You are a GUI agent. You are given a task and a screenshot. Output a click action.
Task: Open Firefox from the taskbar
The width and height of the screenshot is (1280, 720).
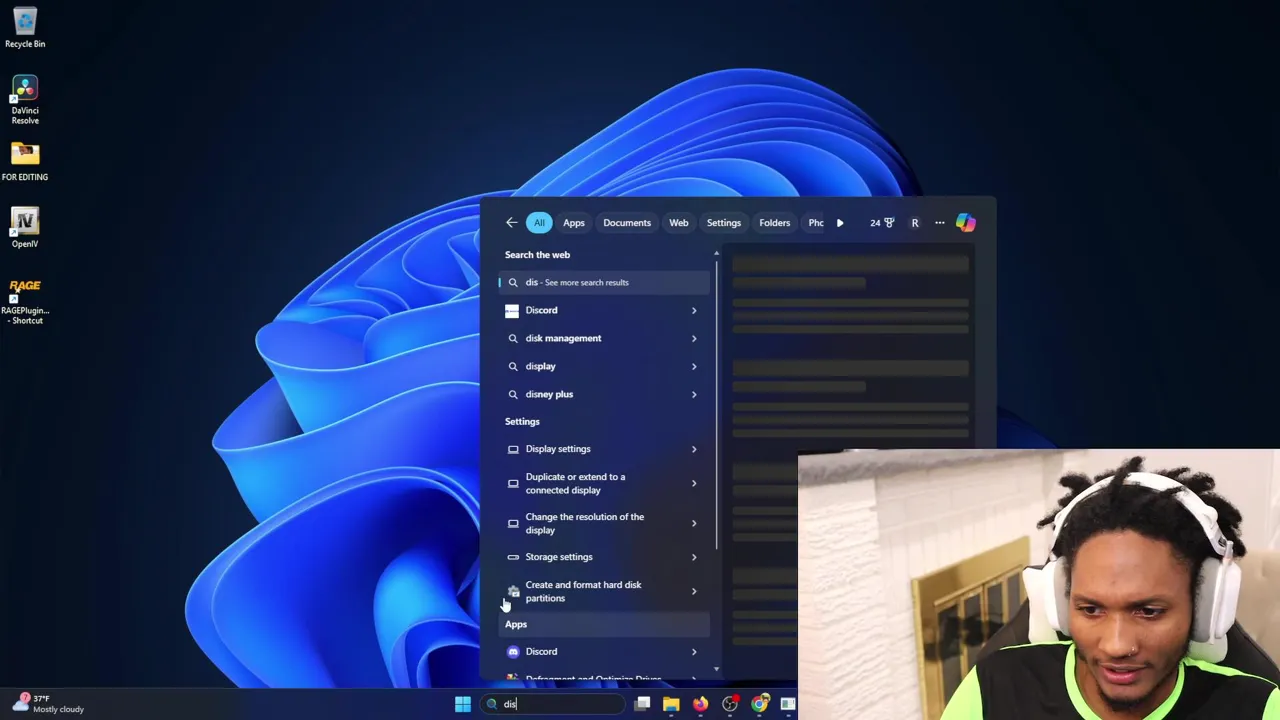[x=700, y=704]
